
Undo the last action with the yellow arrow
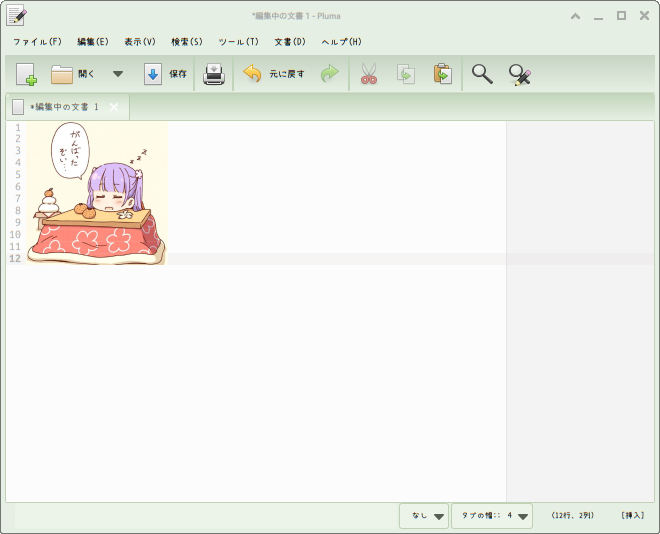(x=252, y=74)
